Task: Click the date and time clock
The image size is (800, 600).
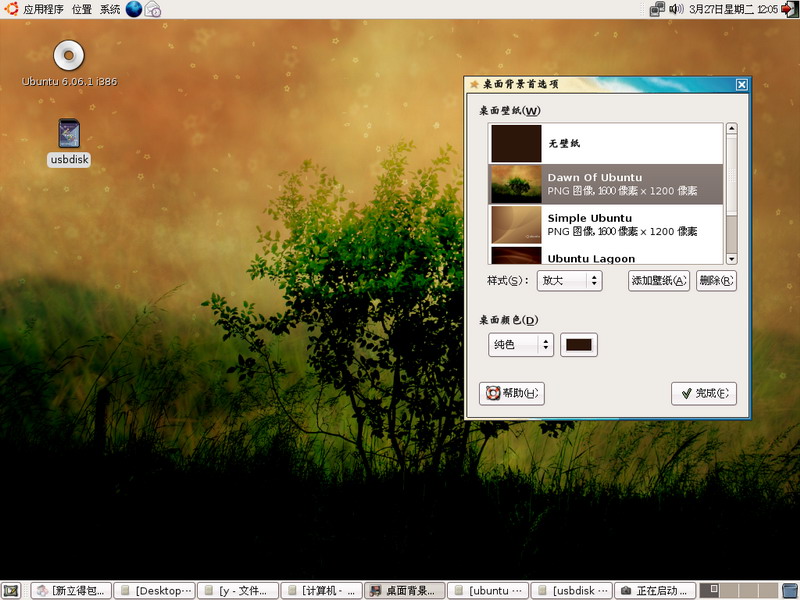Action: click(x=733, y=9)
